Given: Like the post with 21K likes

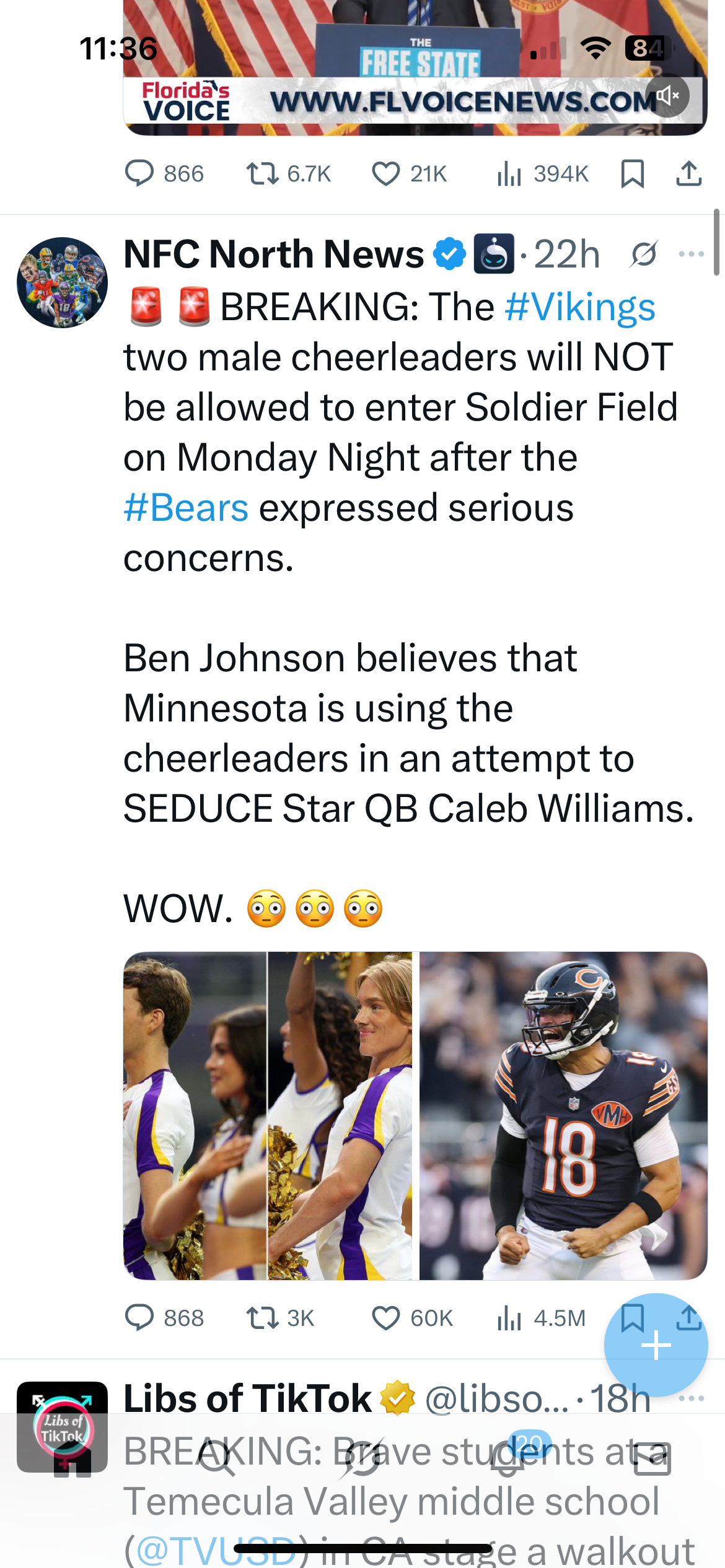Looking at the screenshot, I should (x=385, y=174).
